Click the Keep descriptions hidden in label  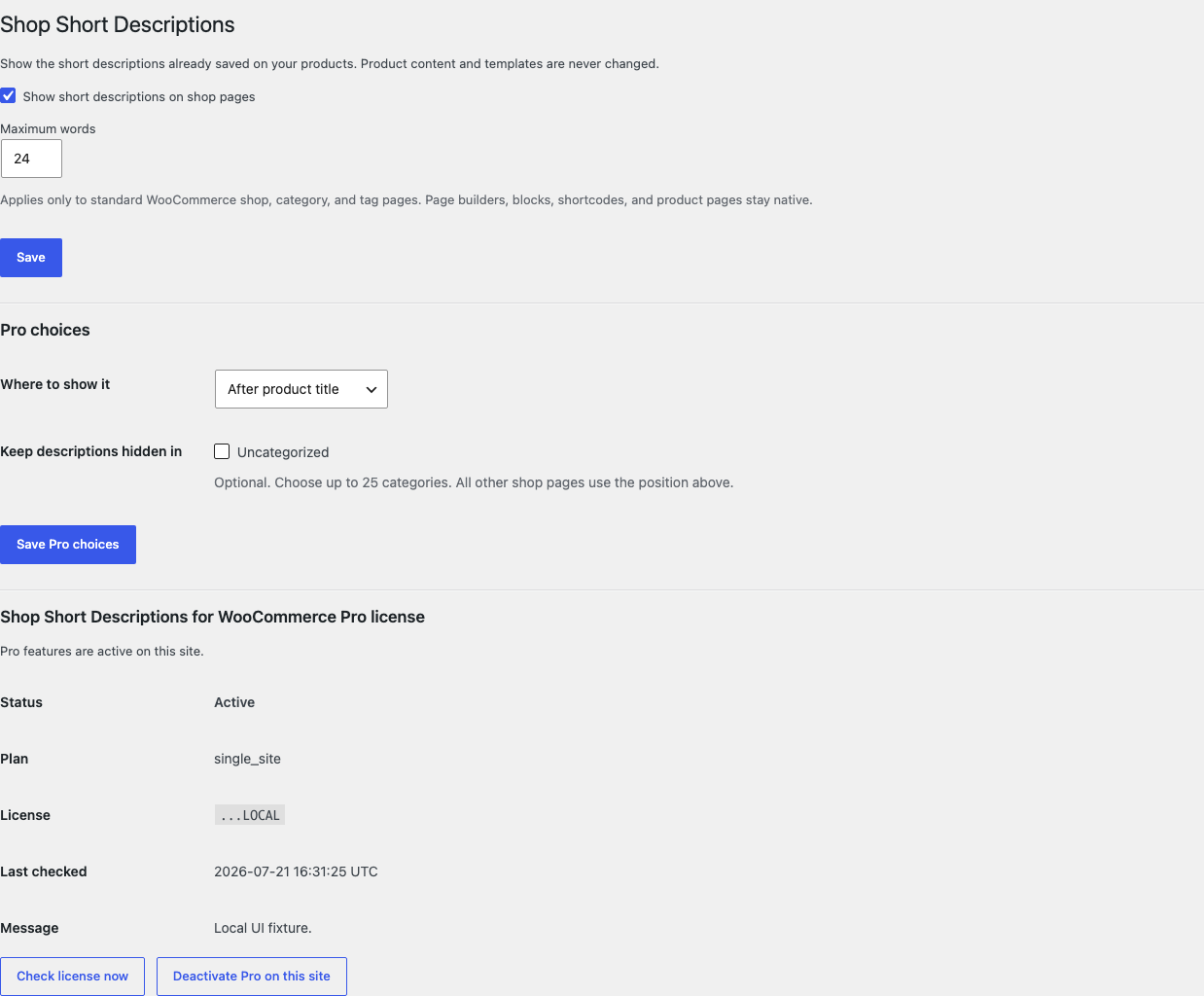91,451
